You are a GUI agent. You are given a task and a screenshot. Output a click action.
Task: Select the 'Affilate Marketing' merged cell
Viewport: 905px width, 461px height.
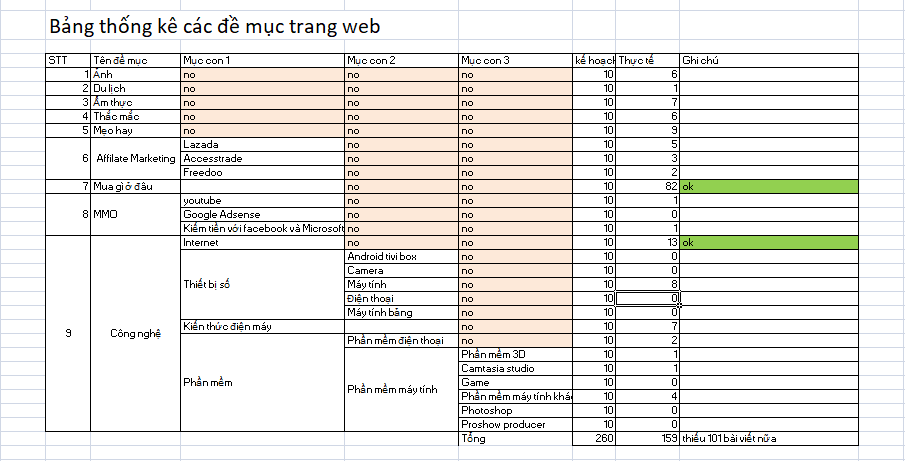(x=135, y=158)
